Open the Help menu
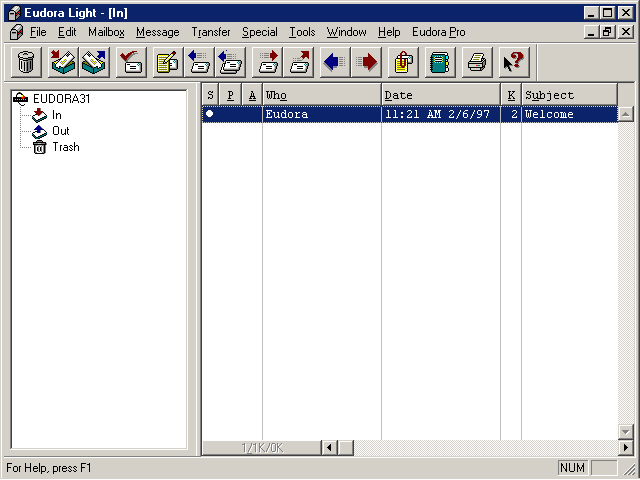 389,32
